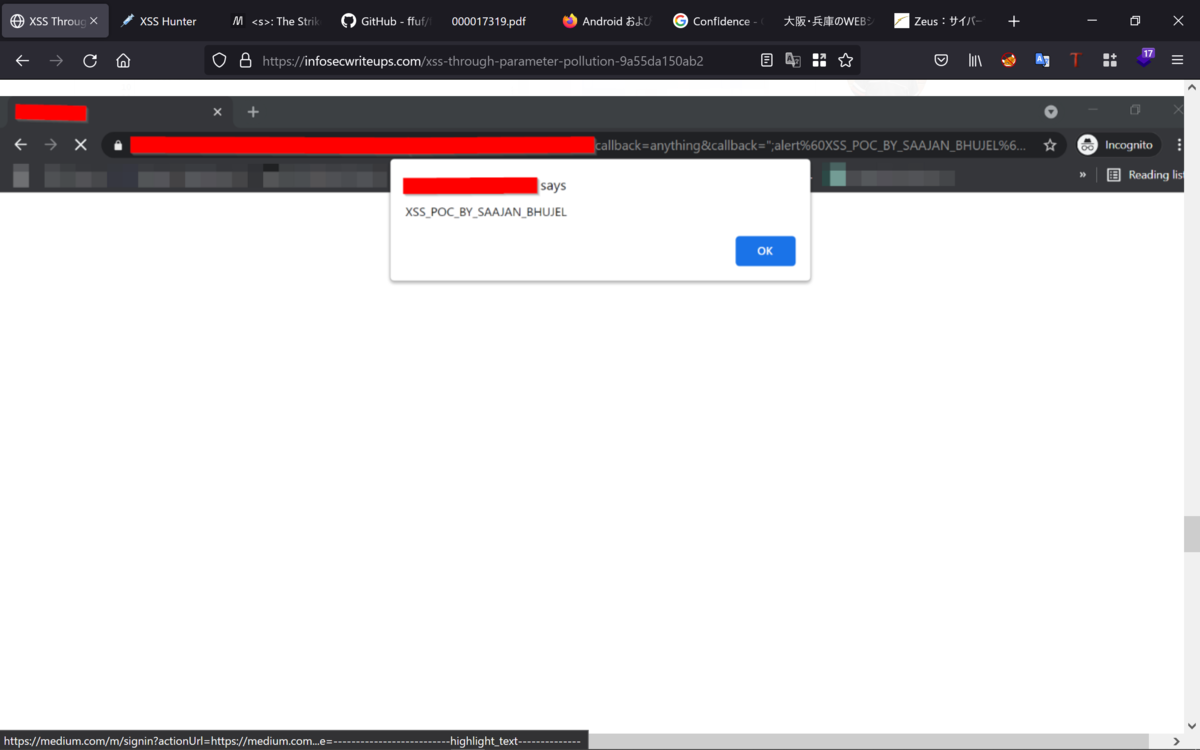Image resolution: width=1200 pixels, height=750 pixels.
Task: Reload the infosecwriteups page
Action: (x=89, y=60)
